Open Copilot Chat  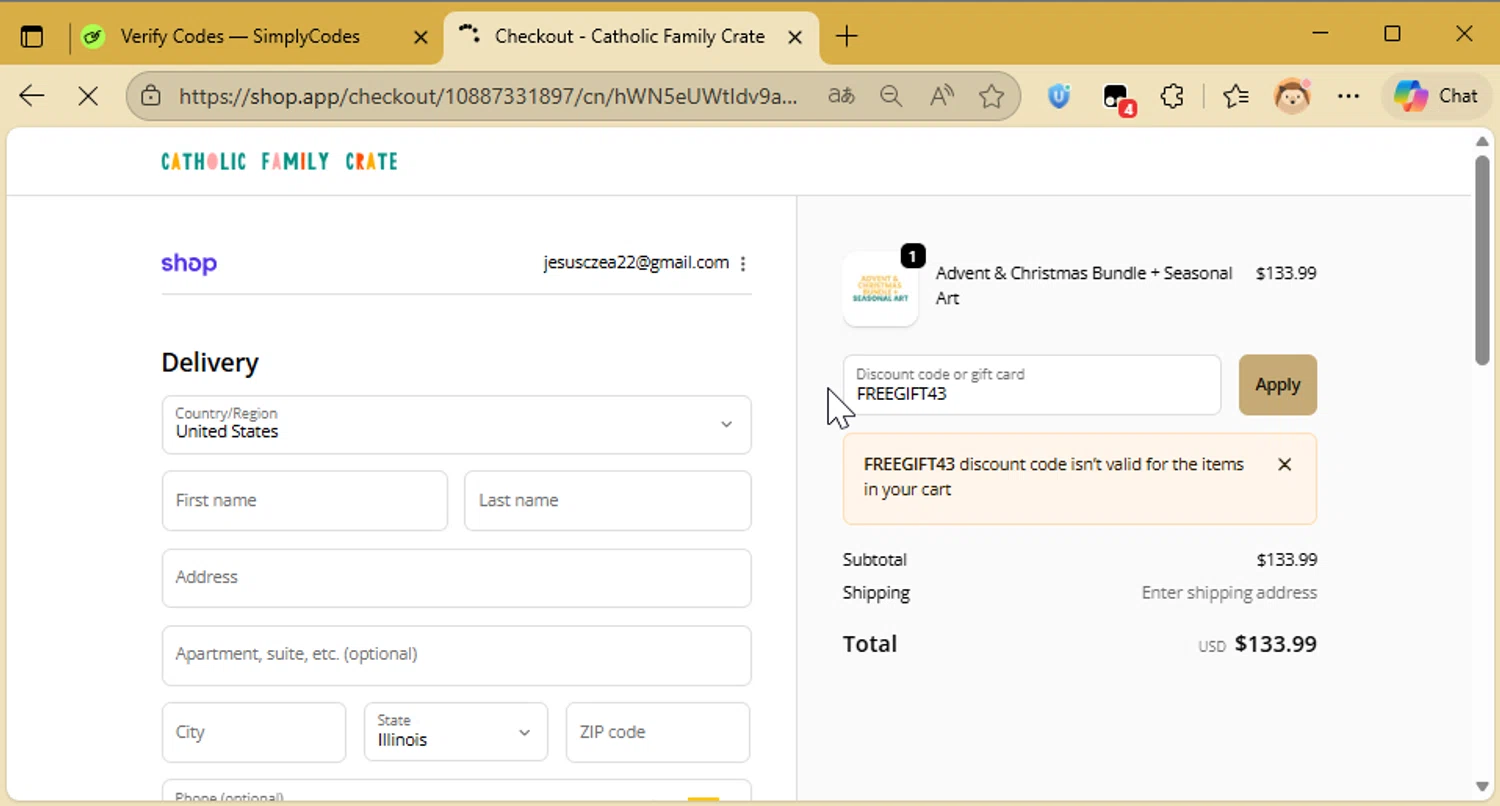(1436, 96)
